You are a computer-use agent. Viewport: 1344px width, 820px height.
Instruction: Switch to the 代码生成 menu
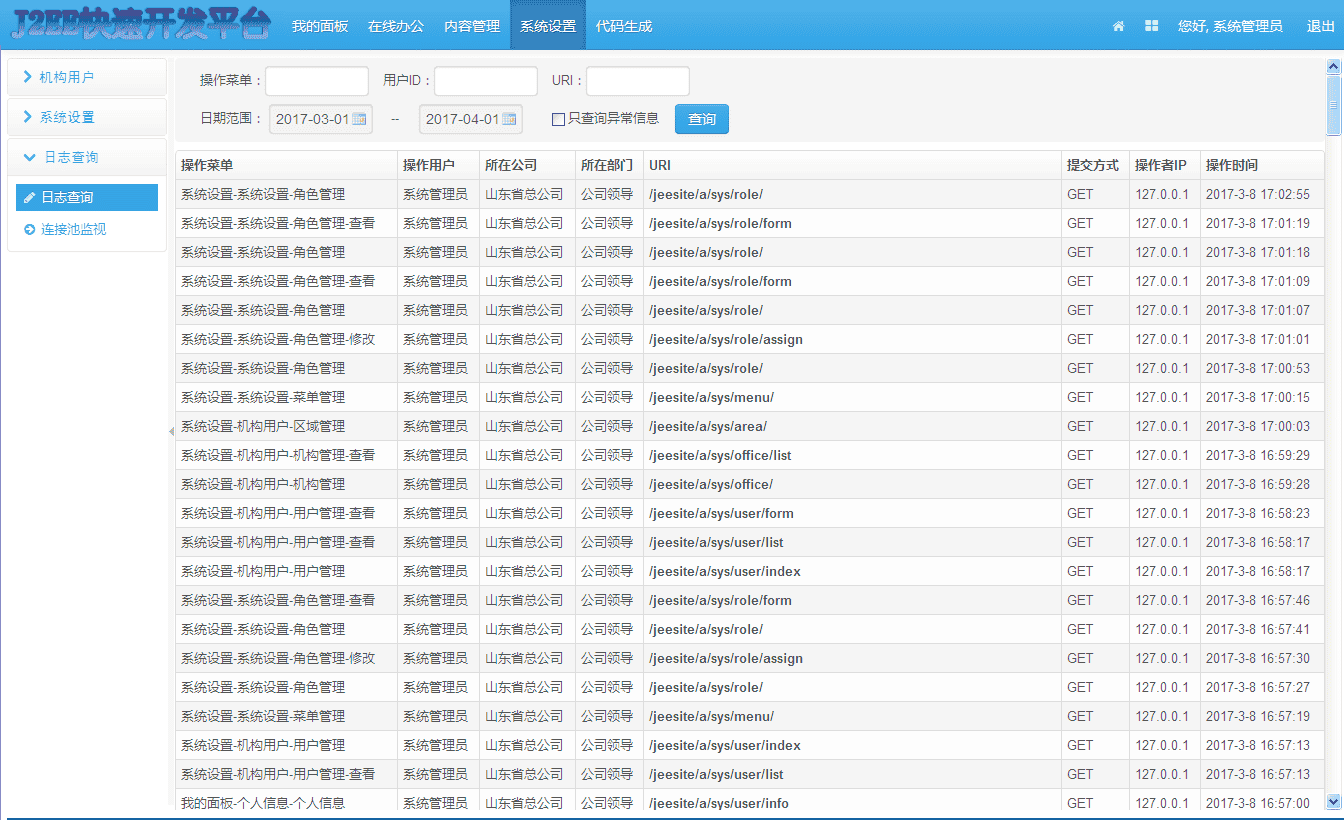(624, 26)
